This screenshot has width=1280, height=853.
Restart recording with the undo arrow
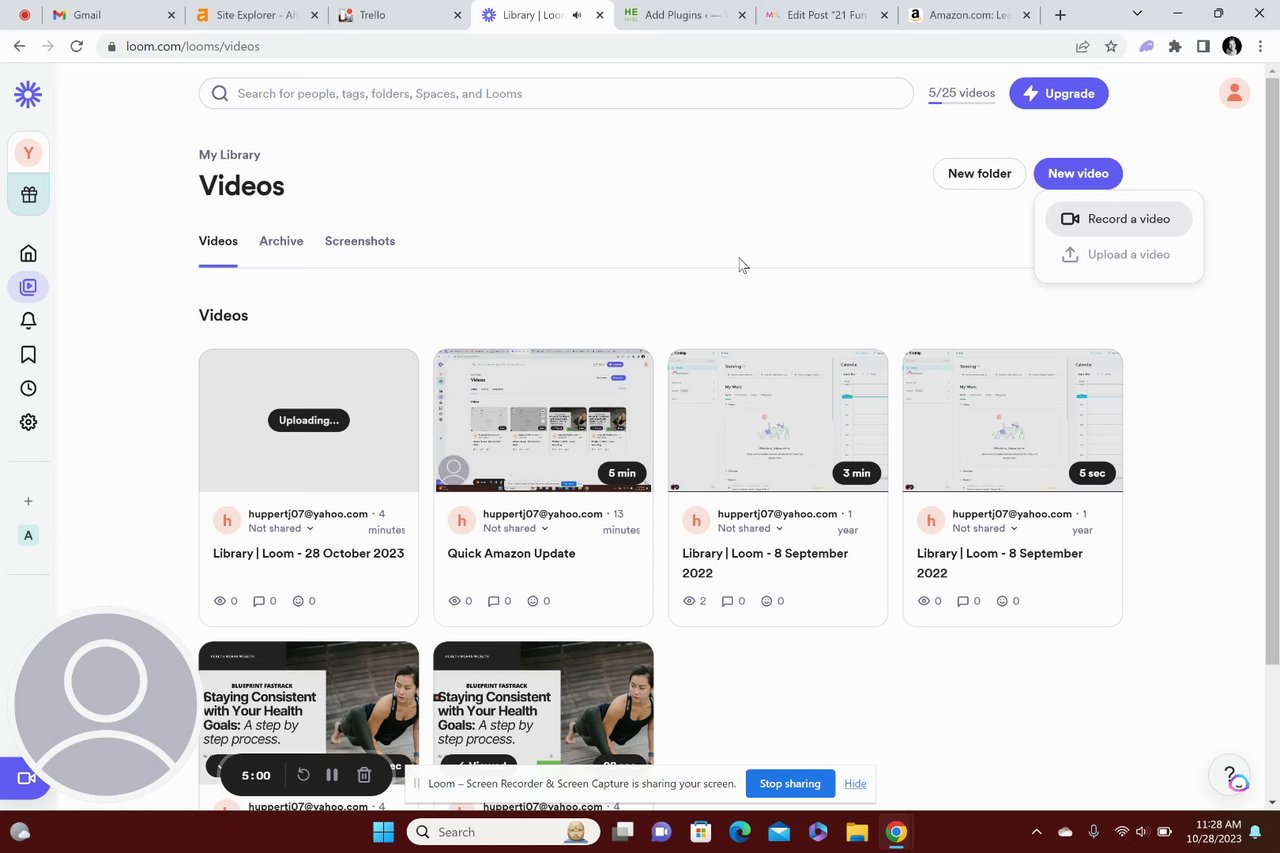(303, 775)
